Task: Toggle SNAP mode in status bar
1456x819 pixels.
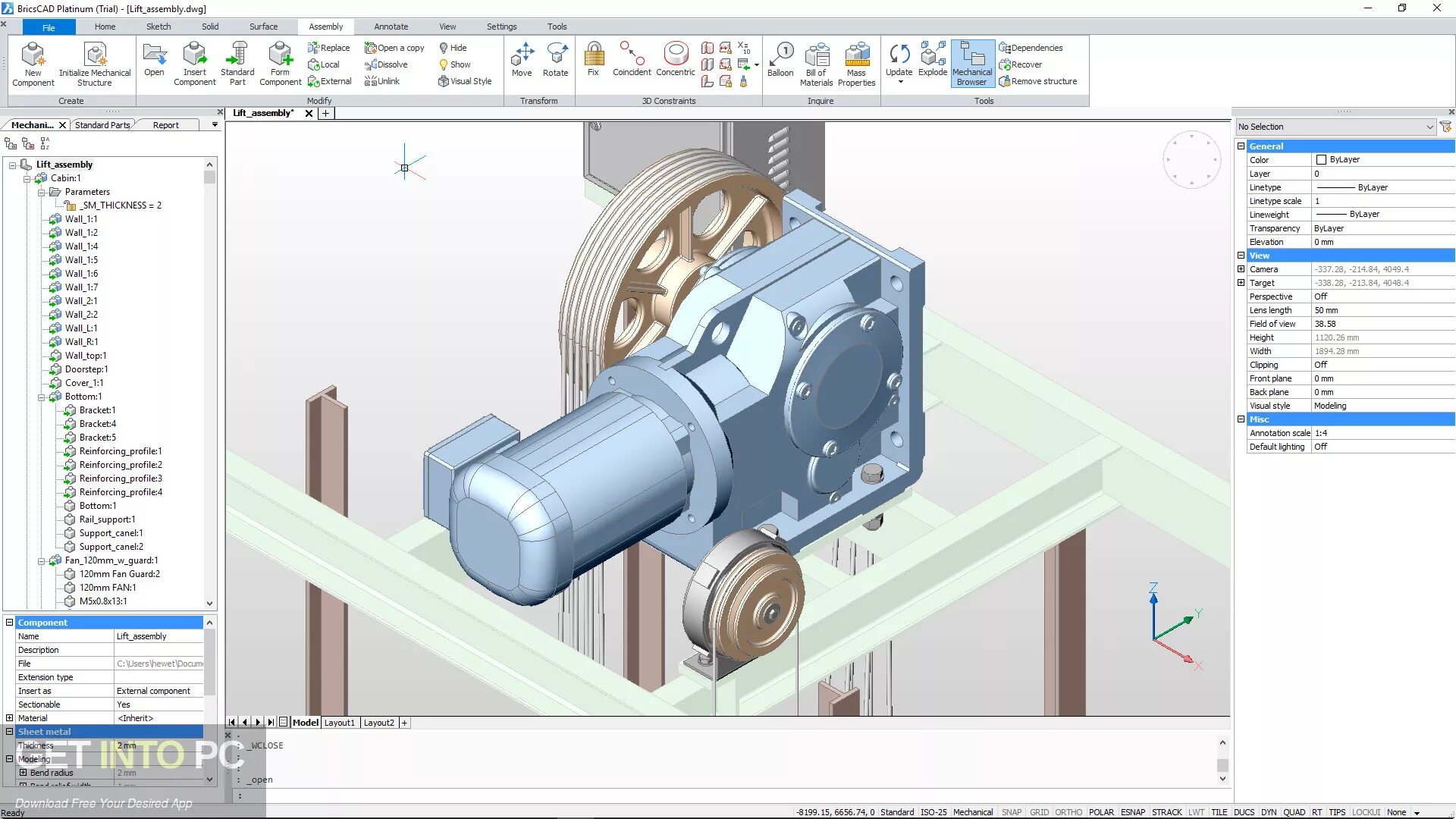Action: click(x=1012, y=811)
